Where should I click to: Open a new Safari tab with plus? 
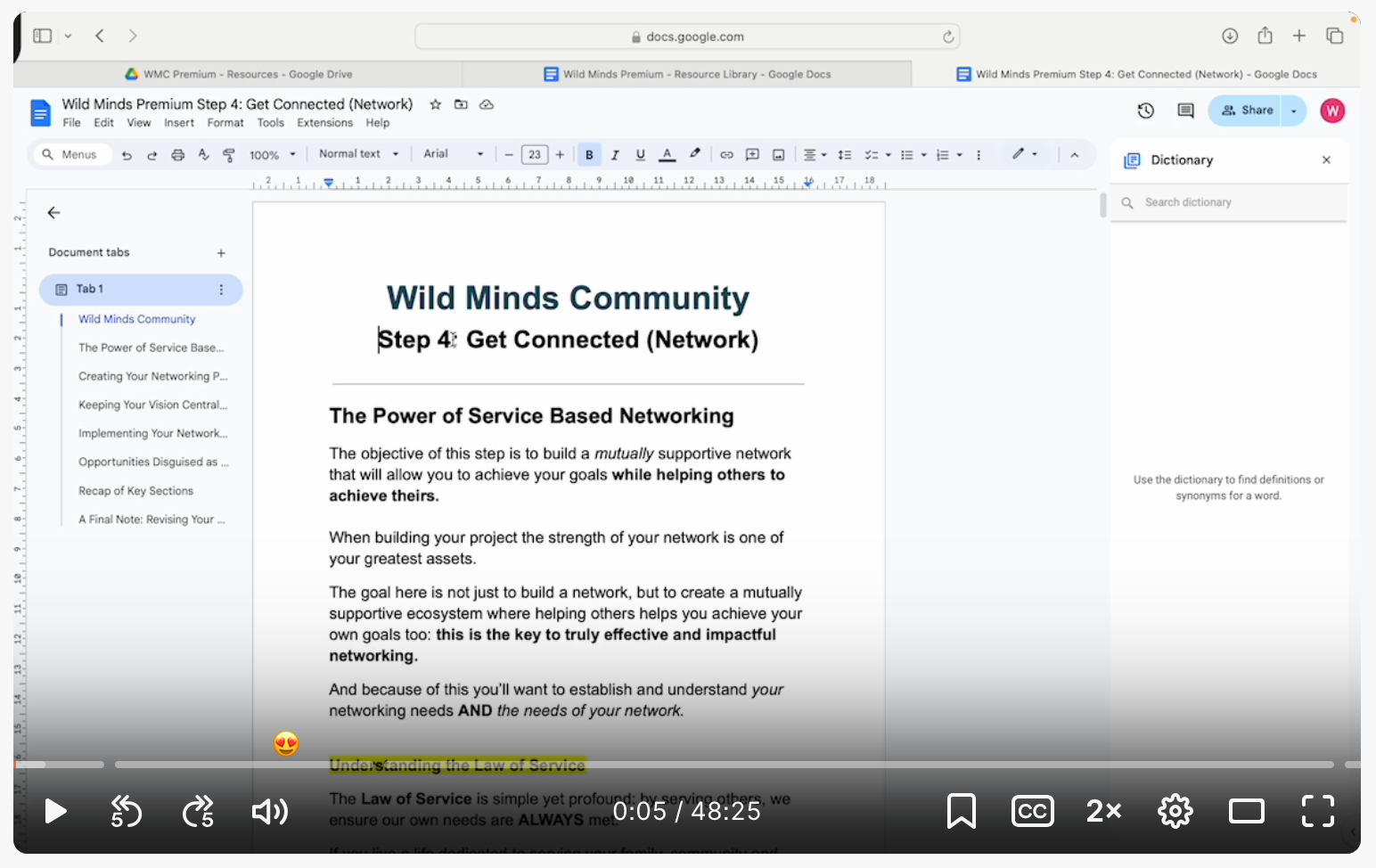point(1299,36)
